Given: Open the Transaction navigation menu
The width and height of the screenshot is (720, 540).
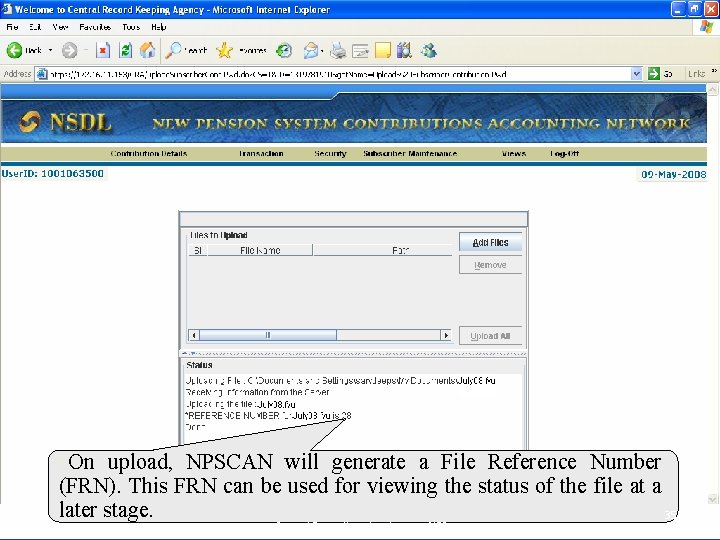Looking at the screenshot, I should [261, 153].
